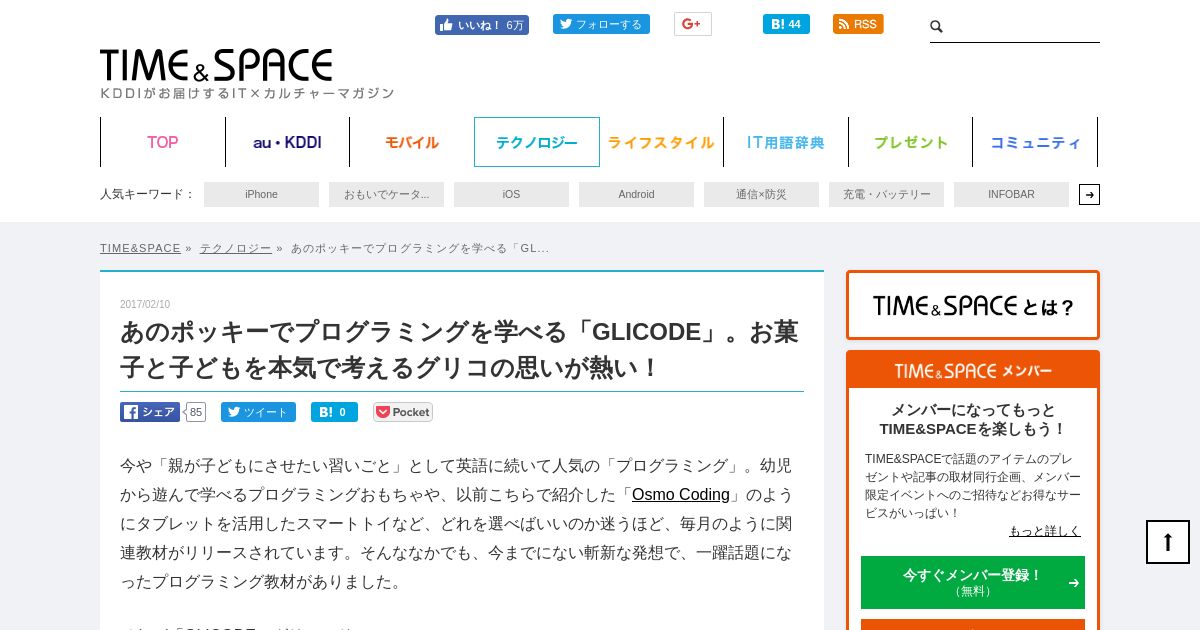Image resolution: width=1200 pixels, height=630 pixels.
Task: Click the Twitter フォローする button
Action: click(601, 24)
